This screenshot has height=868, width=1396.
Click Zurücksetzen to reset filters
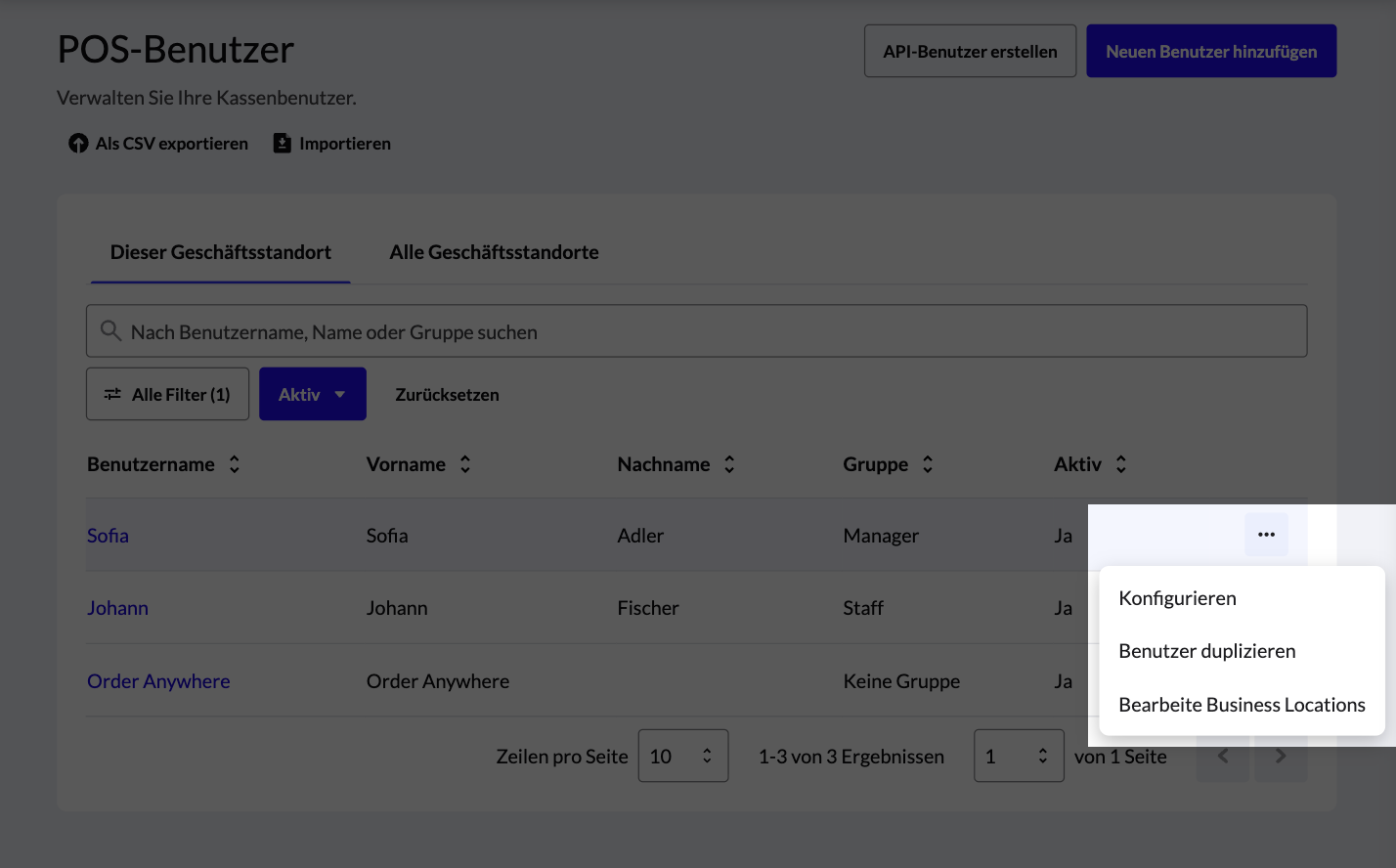[x=447, y=395]
